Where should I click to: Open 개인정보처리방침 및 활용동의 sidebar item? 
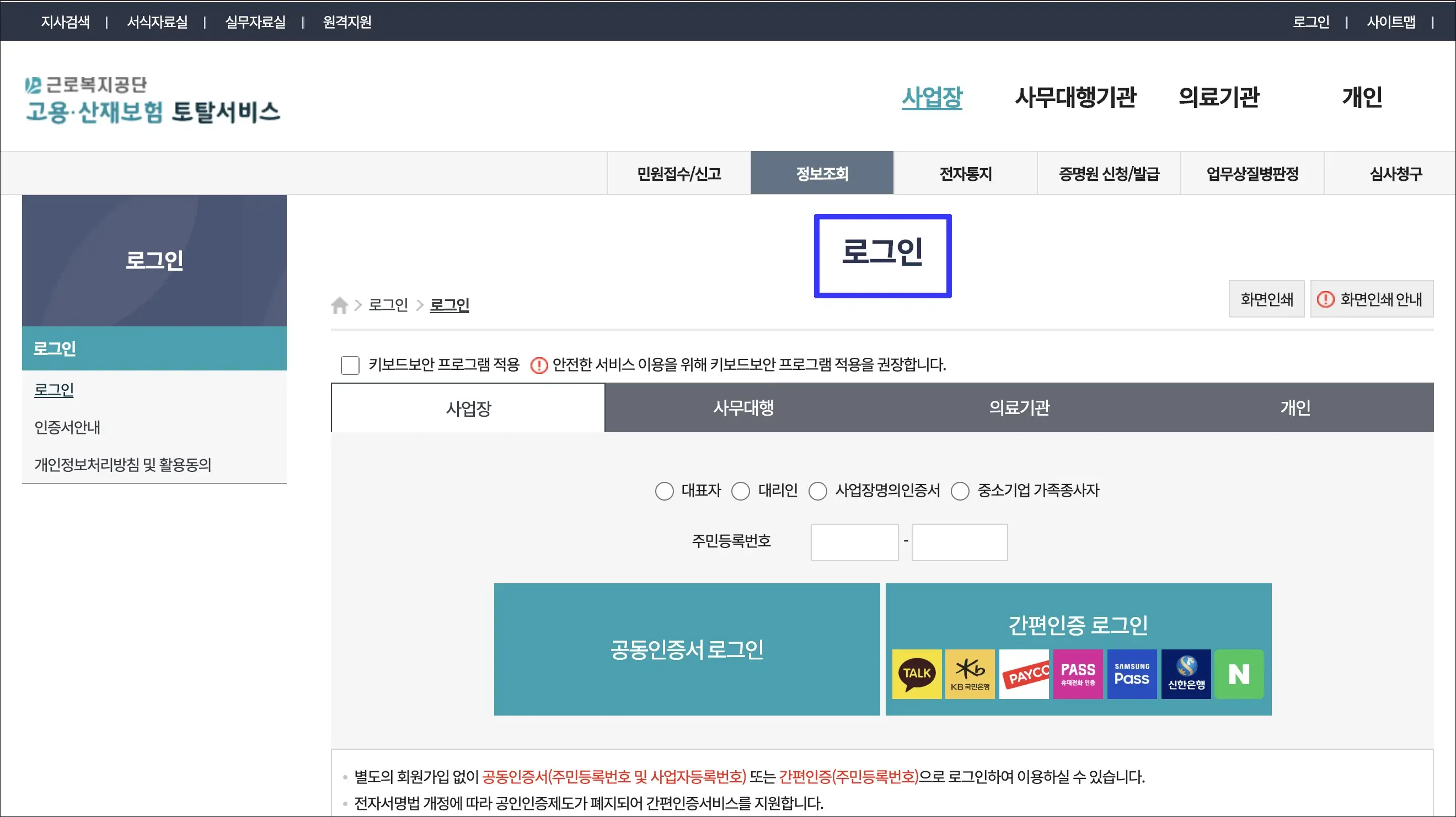[x=122, y=464]
